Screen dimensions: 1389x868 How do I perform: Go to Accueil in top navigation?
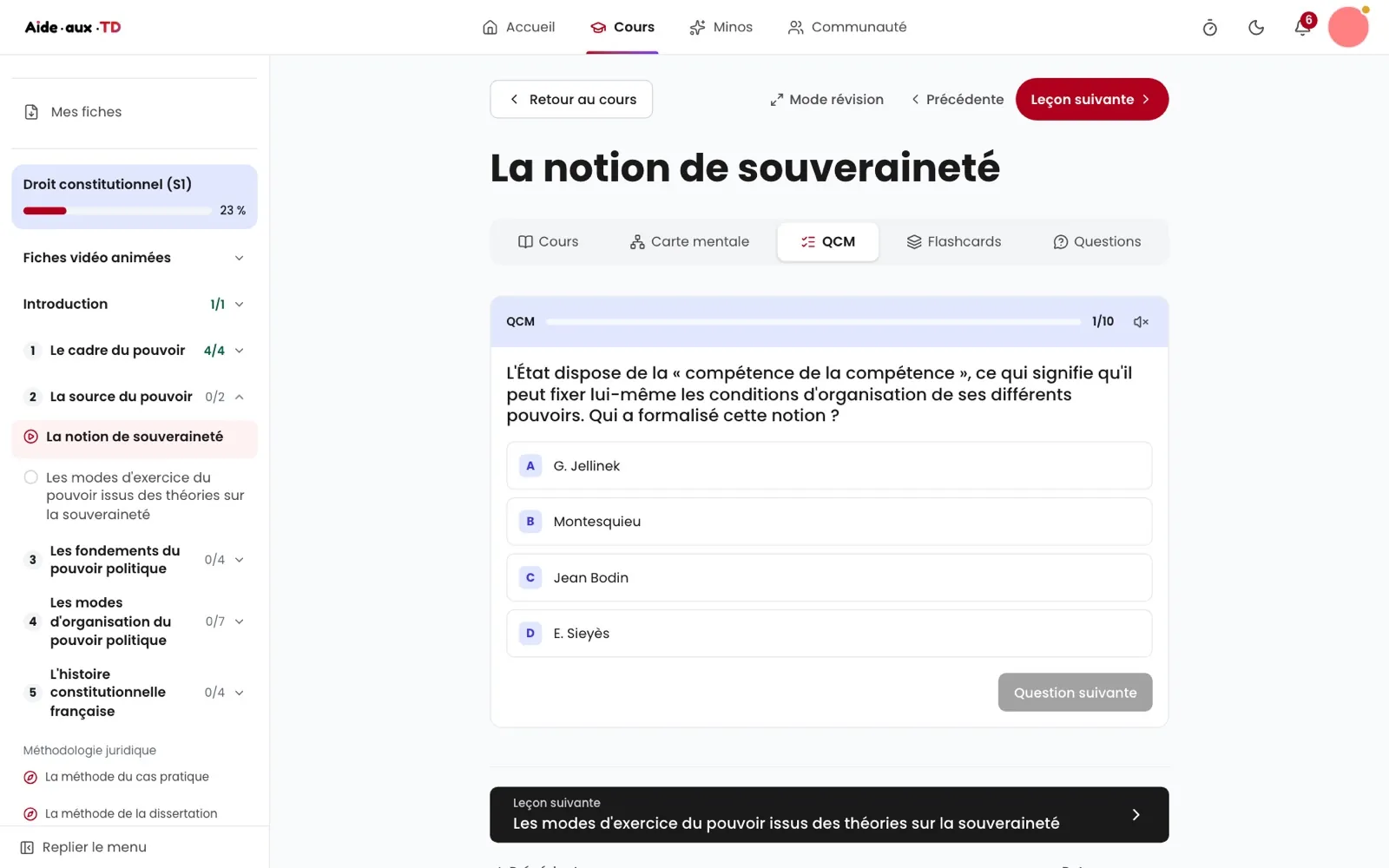(x=518, y=28)
